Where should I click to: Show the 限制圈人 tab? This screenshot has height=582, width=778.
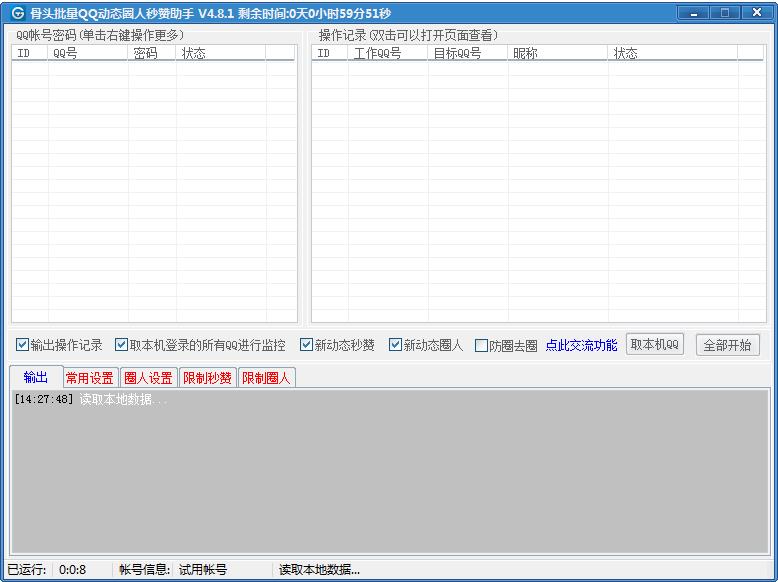pos(266,378)
